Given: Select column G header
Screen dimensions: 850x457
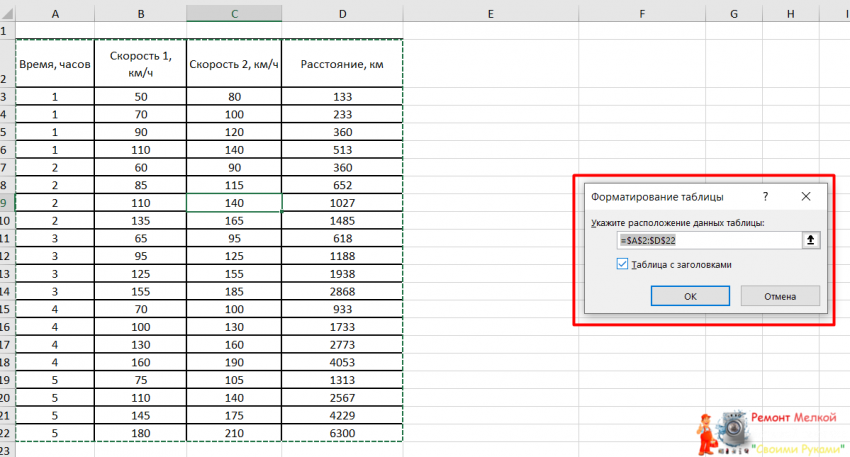Looking at the screenshot, I should point(734,13).
